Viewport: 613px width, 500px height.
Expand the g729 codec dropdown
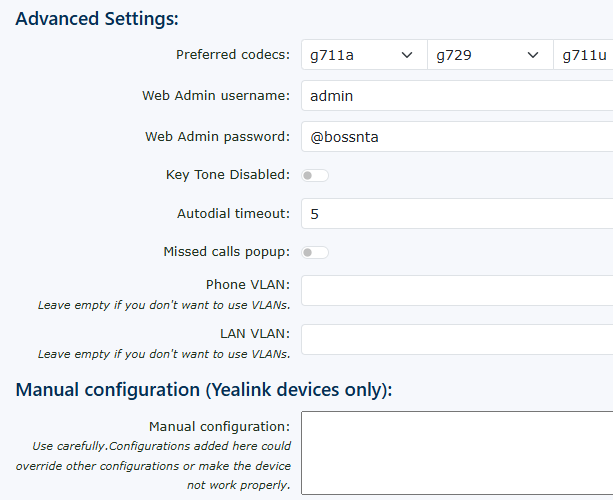pyautogui.click(x=490, y=55)
